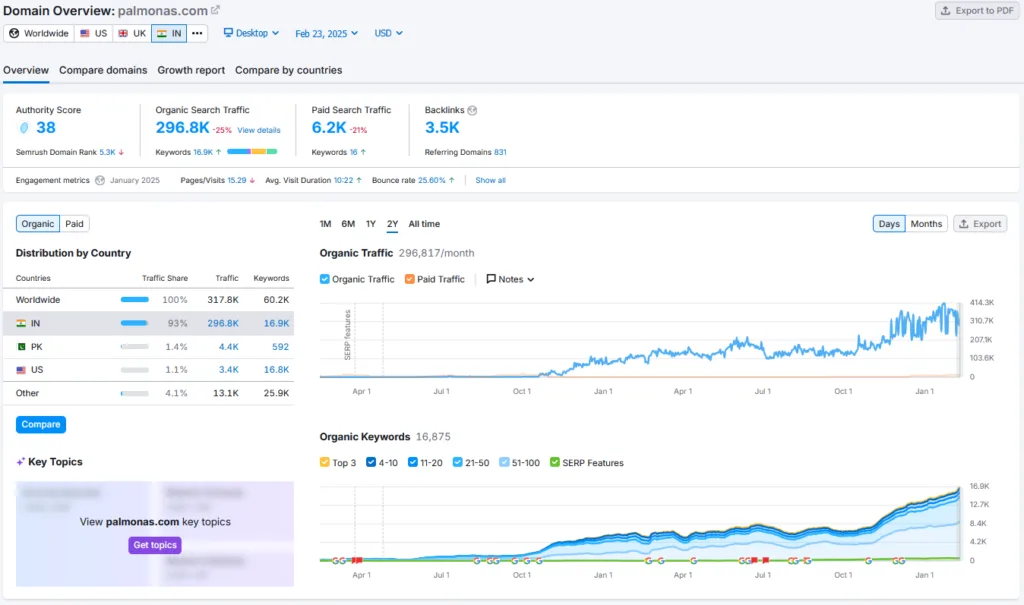
Task: Switch to the Growth report tab
Action: point(191,70)
